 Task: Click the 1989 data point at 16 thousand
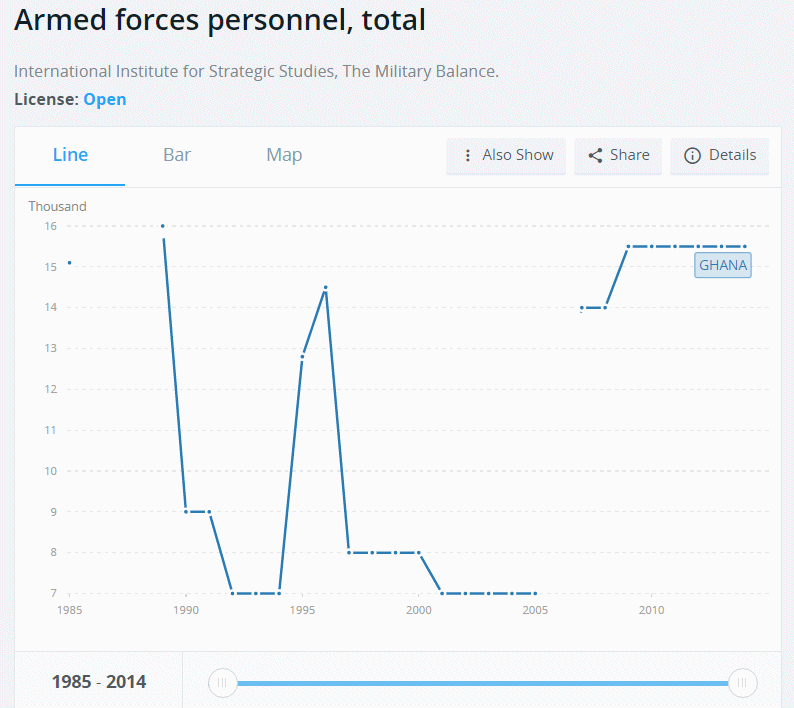point(163,226)
